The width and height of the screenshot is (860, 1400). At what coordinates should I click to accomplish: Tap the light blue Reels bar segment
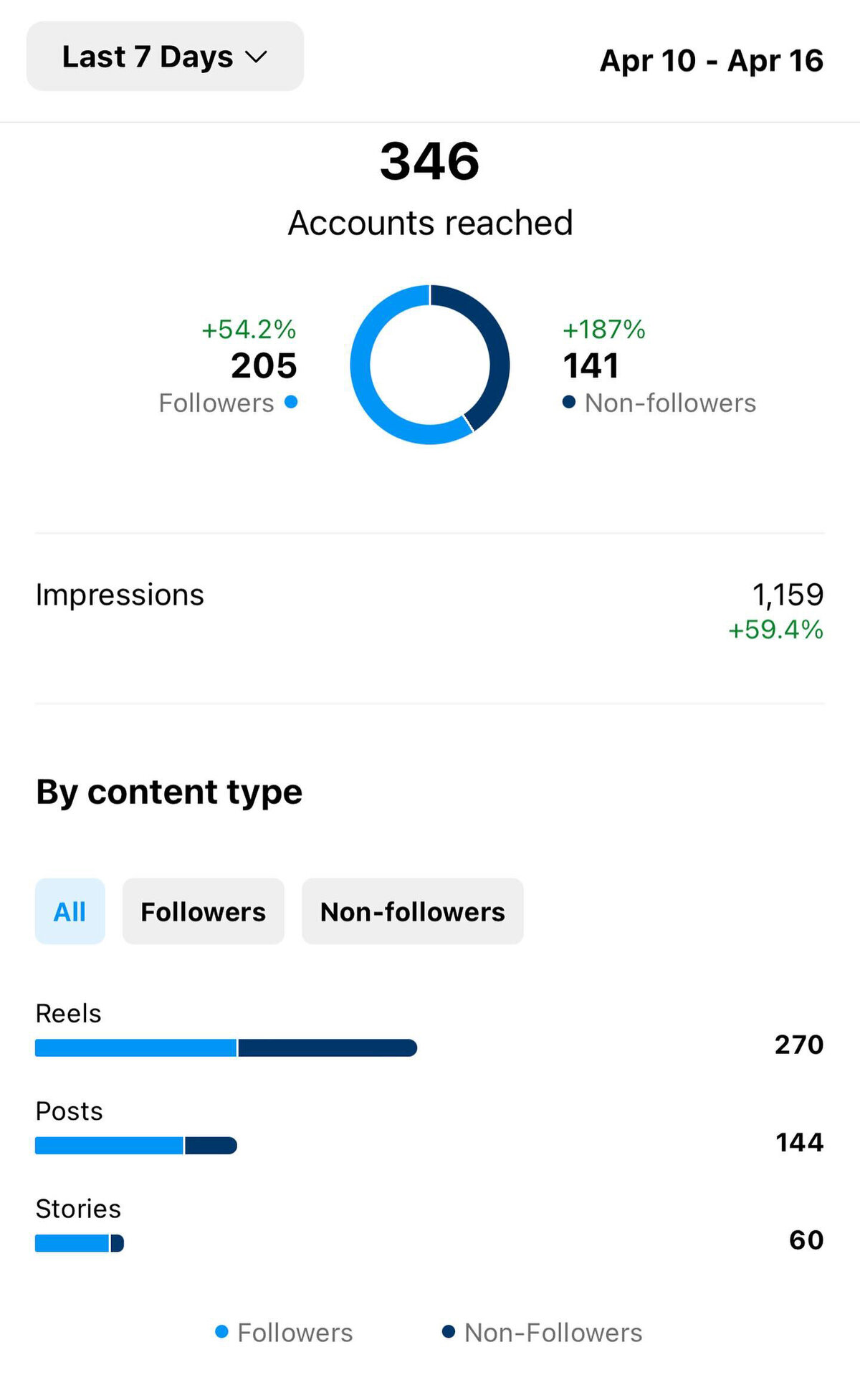click(135, 1047)
